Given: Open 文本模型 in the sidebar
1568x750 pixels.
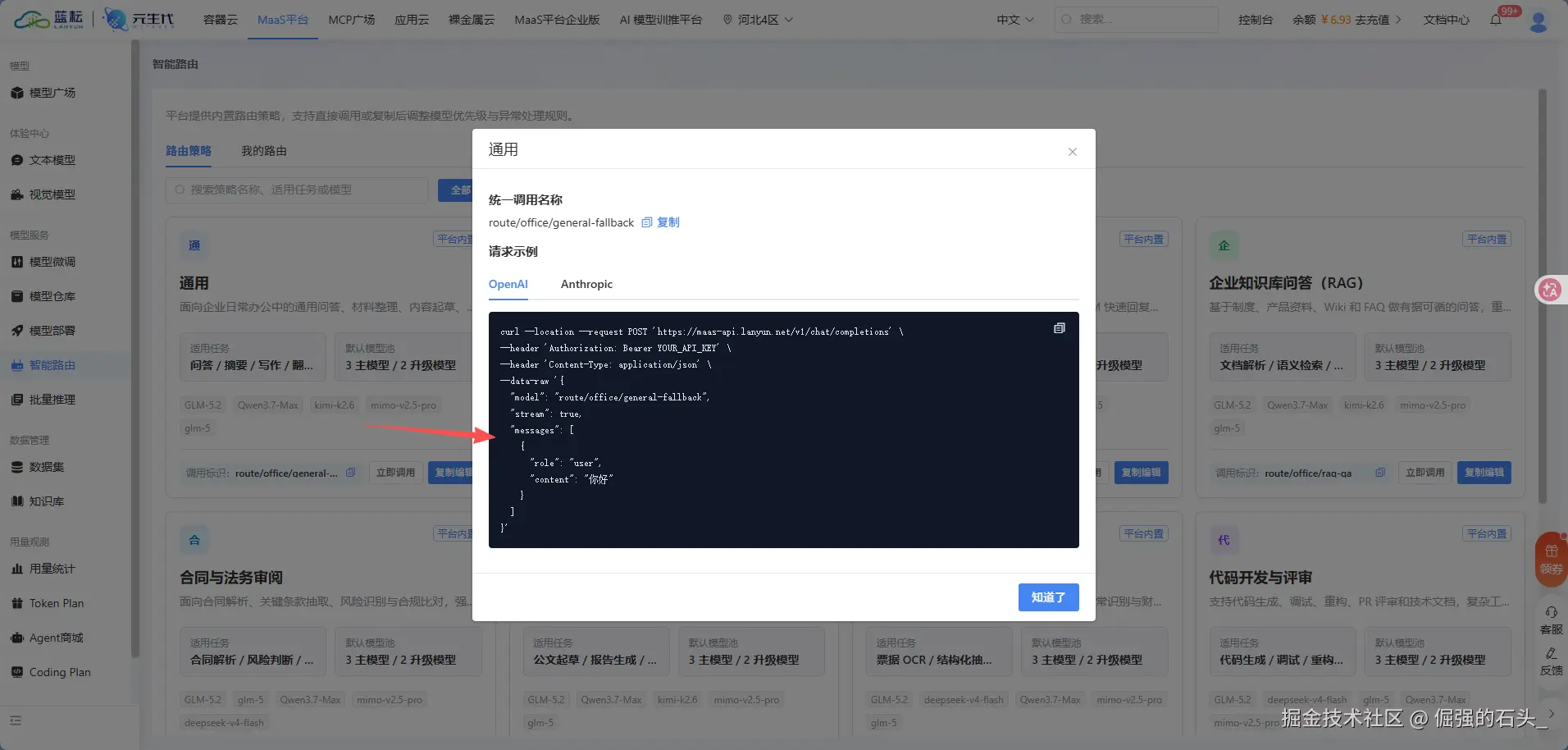Looking at the screenshot, I should 52,160.
